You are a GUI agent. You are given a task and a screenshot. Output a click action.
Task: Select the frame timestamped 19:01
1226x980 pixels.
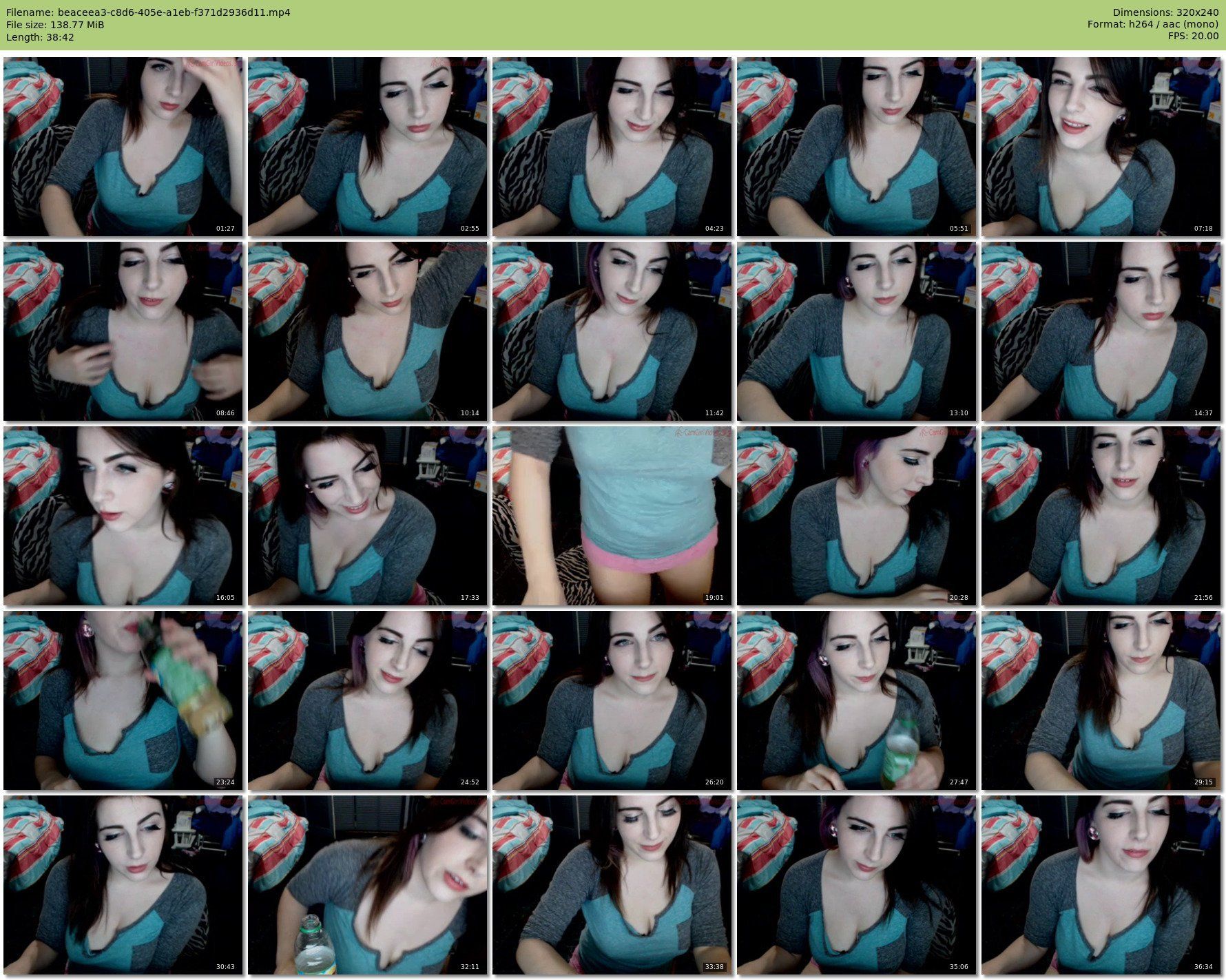coord(612,516)
